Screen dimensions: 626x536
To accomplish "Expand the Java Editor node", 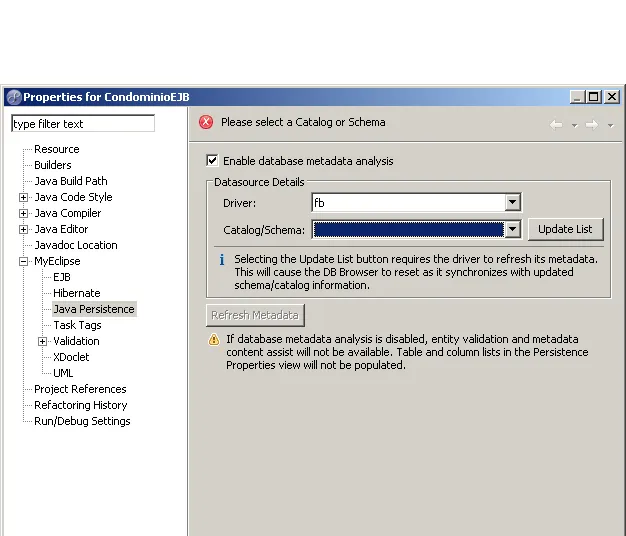I will coord(24,229).
